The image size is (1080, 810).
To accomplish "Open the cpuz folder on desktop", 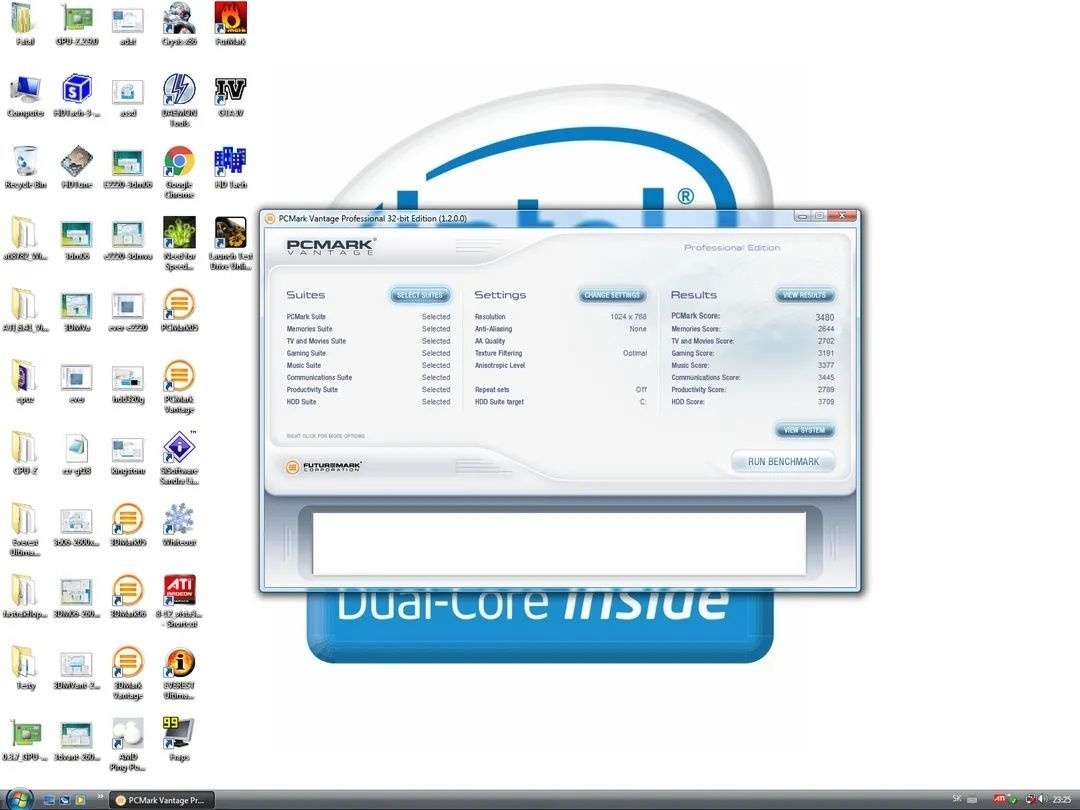I will 25,382.
